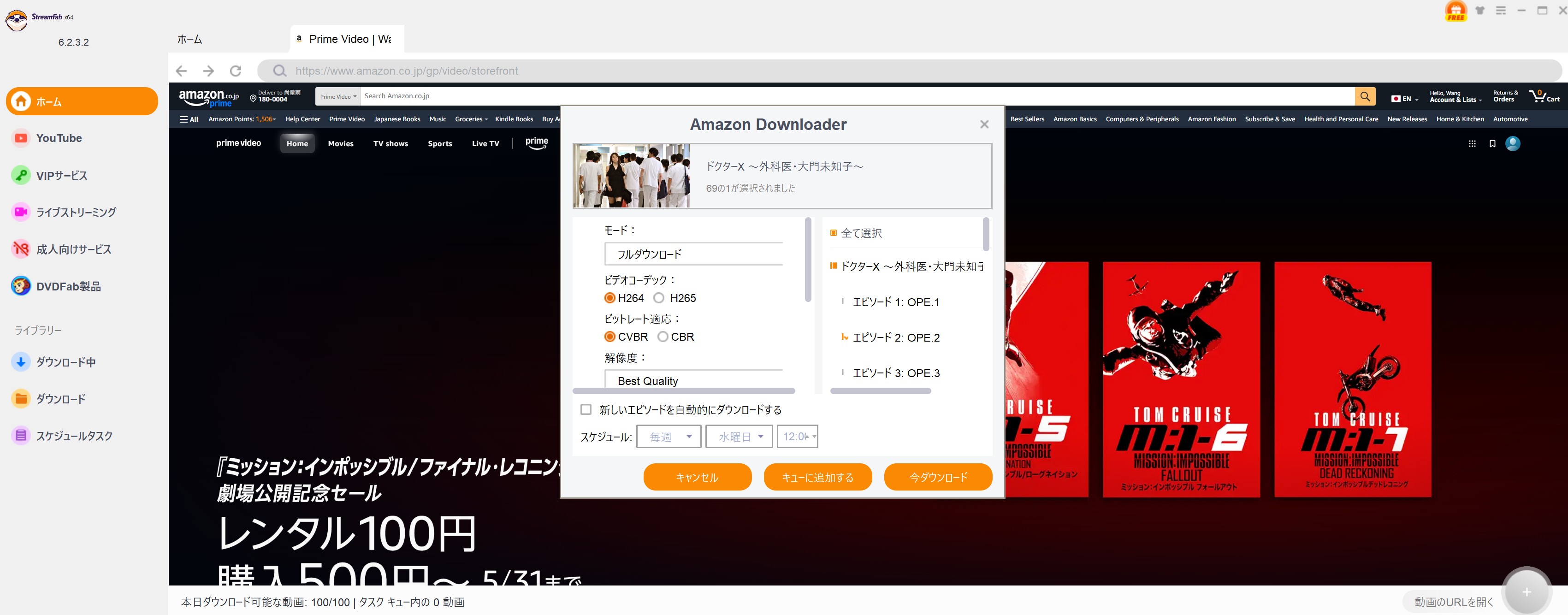Click the round plus floating button

pyautogui.click(x=1526, y=592)
